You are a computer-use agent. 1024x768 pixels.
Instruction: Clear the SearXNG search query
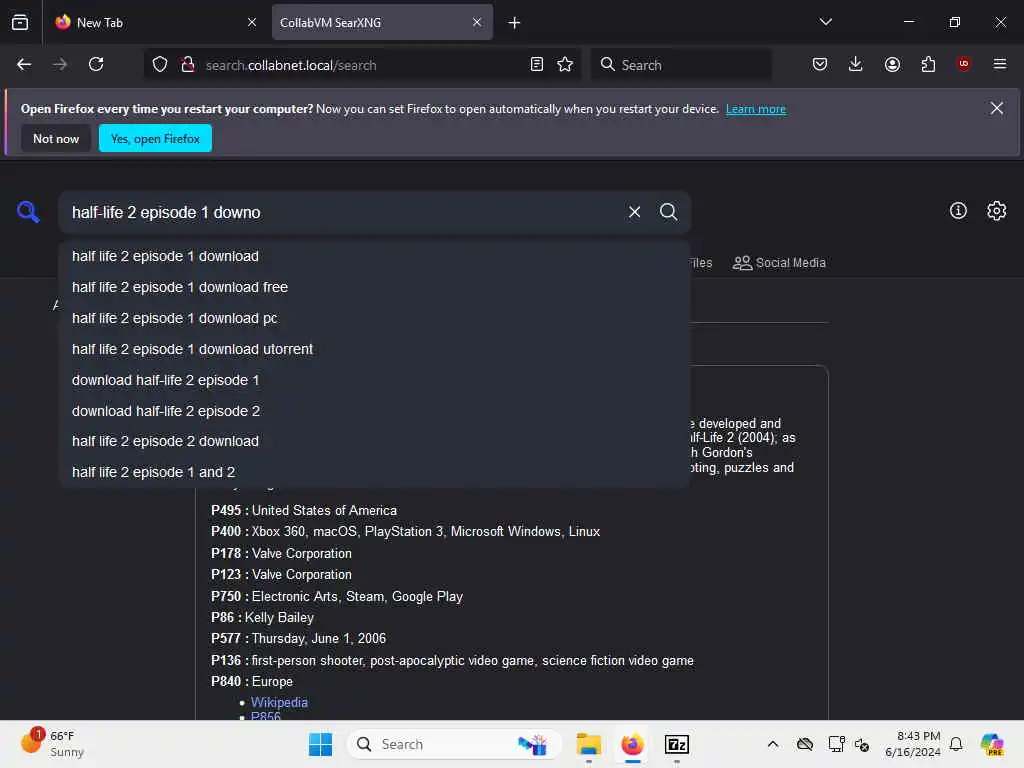coord(634,212)
